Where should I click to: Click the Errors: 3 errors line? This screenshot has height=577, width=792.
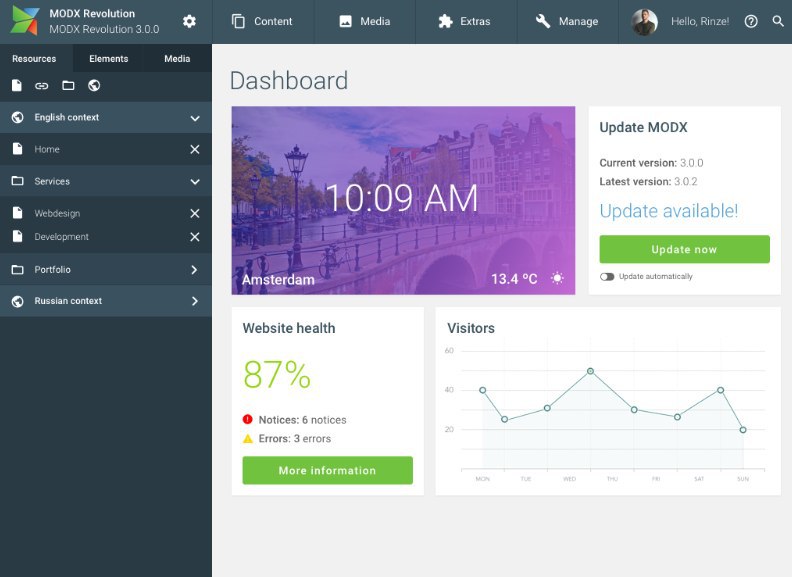(294, 439)
